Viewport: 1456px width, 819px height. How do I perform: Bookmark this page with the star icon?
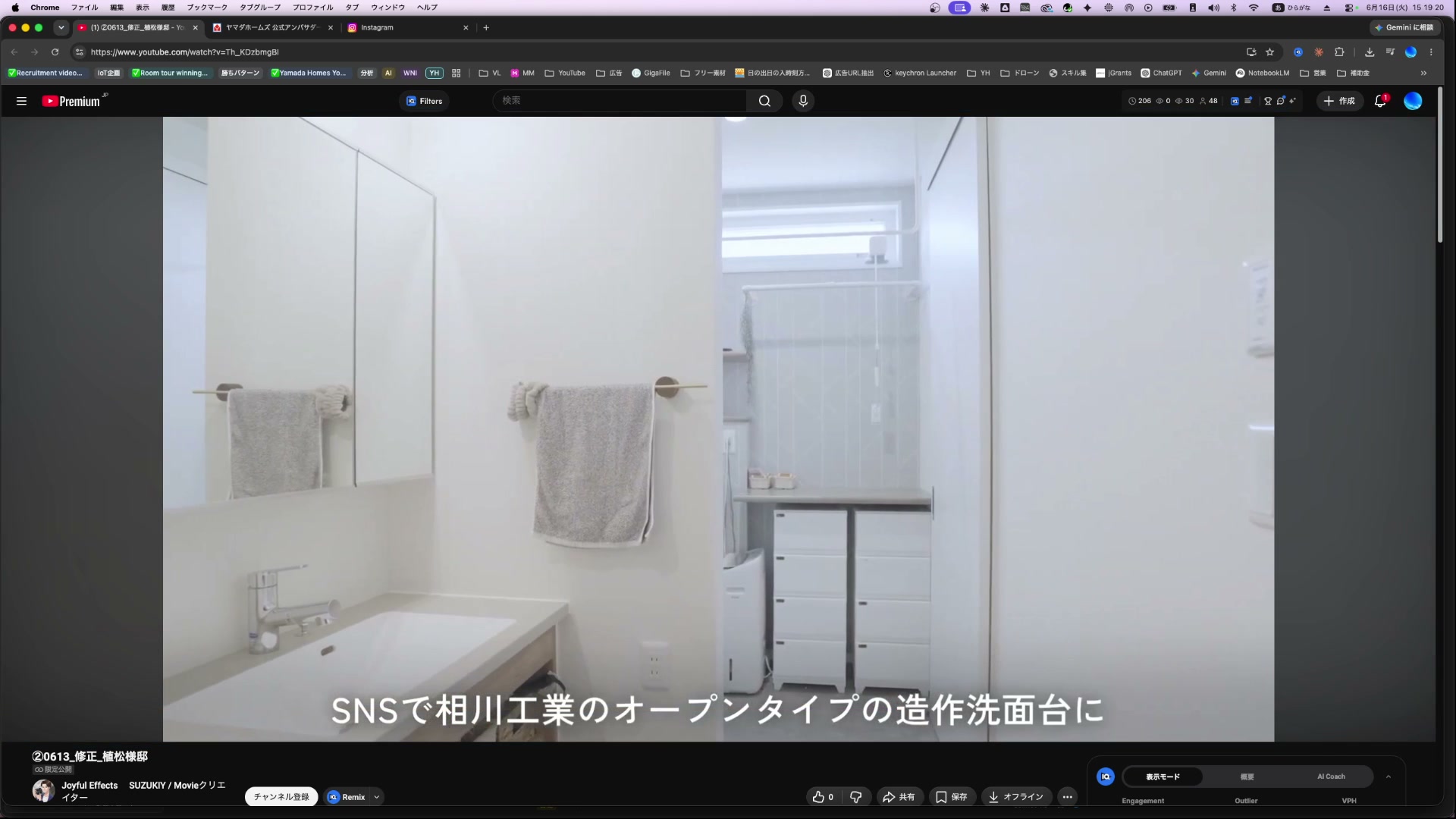(1270, 52)
